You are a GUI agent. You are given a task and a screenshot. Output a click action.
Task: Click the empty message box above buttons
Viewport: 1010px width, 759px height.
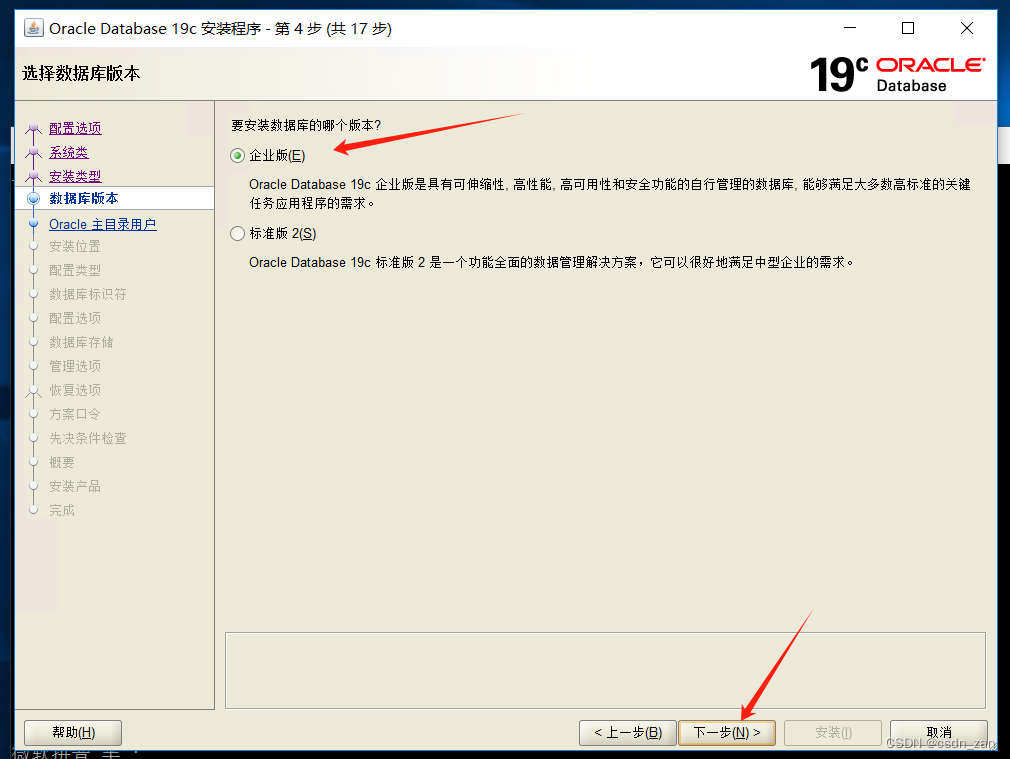[605, 670]
